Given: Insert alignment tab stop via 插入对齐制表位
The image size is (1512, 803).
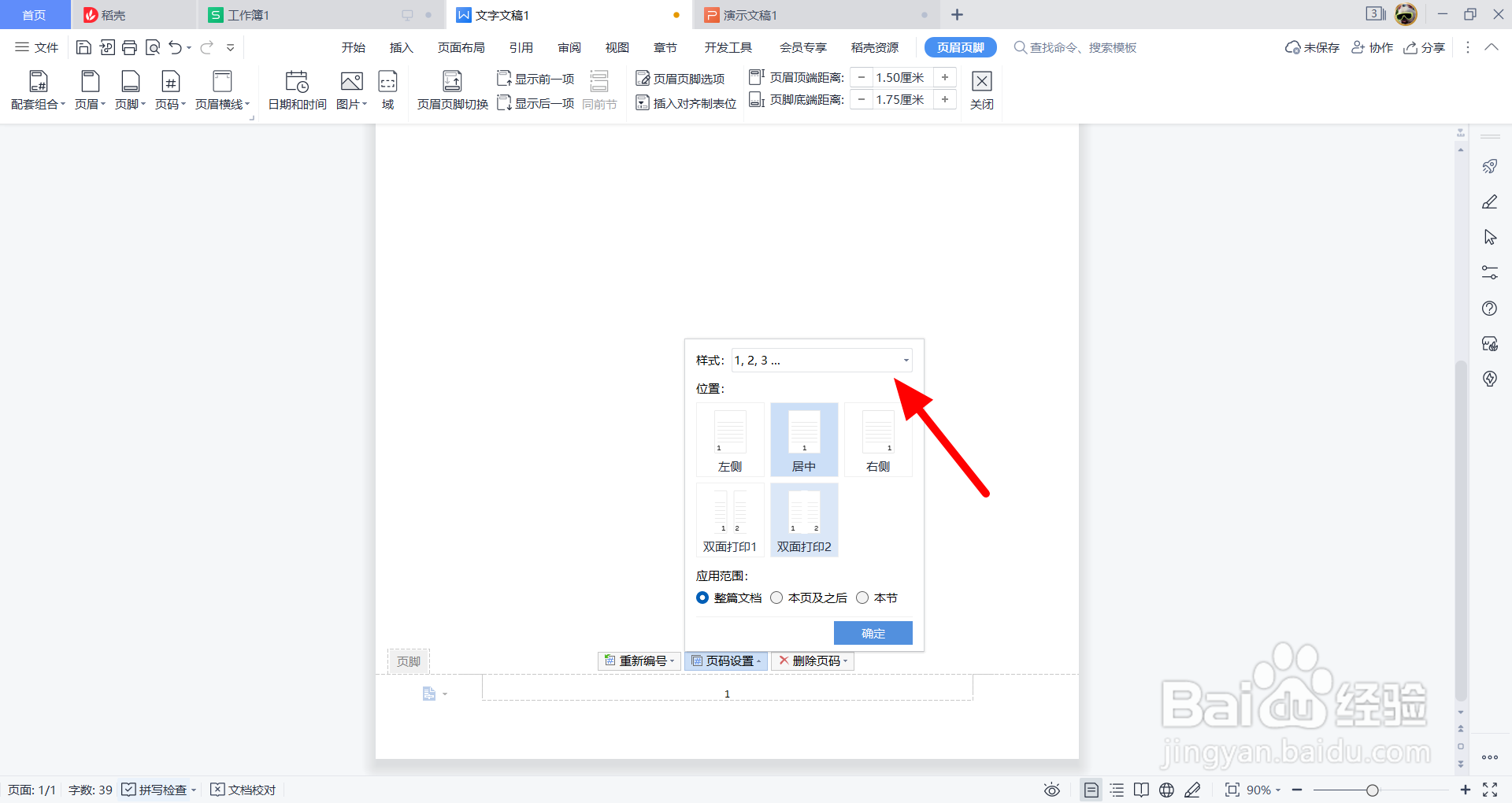Looking at the screenshot, I should (x=685, y=102).
